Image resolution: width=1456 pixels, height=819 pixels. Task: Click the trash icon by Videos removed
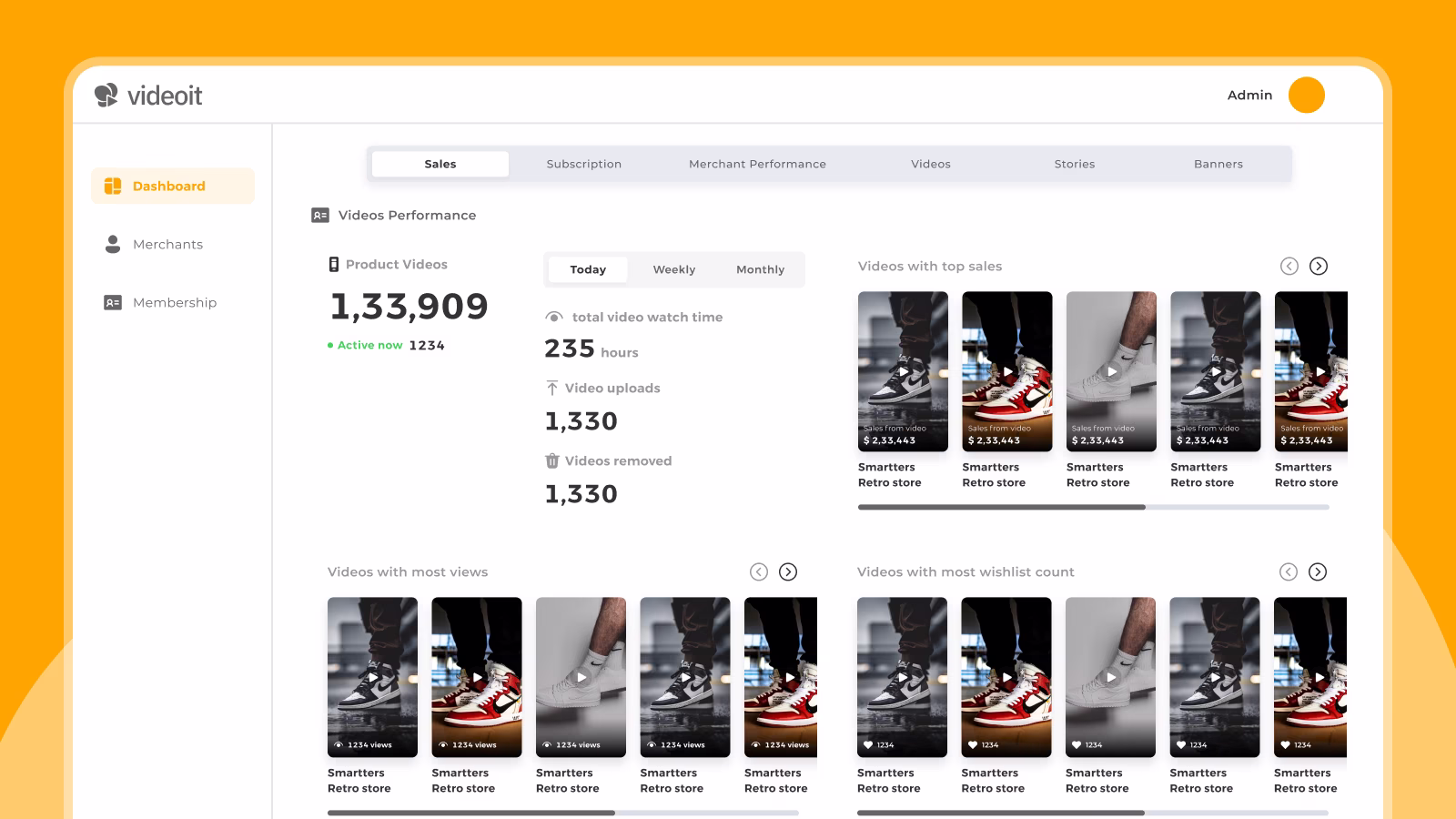(551, 460)
